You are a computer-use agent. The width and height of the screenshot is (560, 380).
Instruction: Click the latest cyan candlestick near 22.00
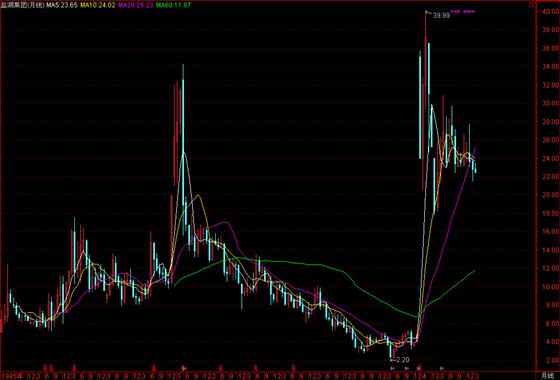coord(475,169)
